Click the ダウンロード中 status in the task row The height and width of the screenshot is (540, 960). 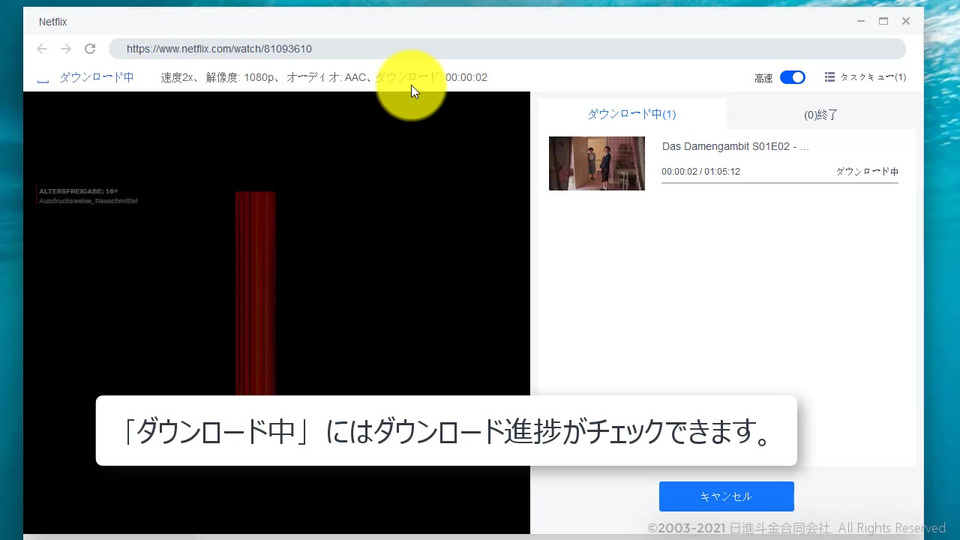point(867,171)
